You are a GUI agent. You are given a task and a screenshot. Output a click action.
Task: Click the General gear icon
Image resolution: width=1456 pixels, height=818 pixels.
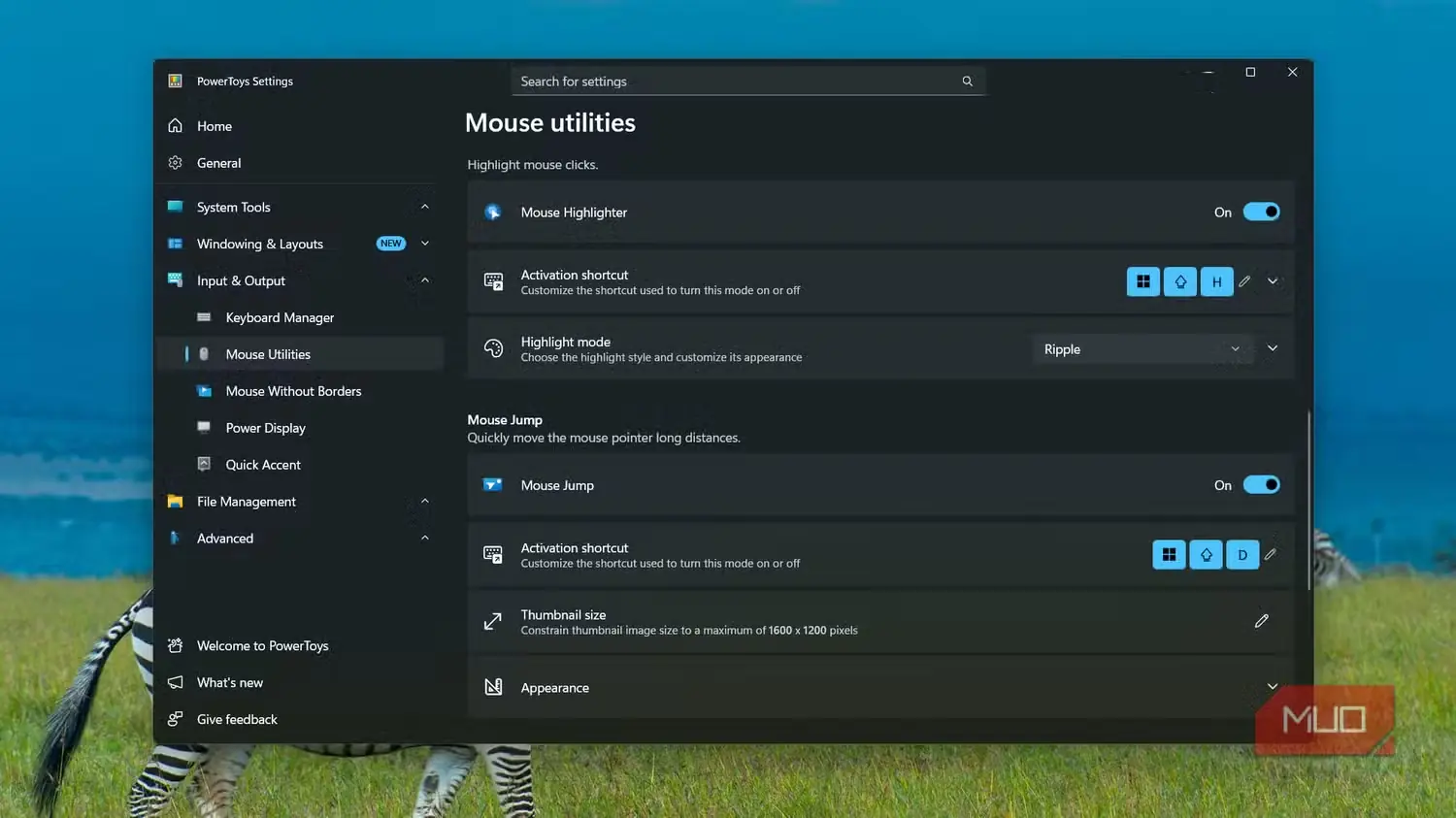(x=175, y=163)
